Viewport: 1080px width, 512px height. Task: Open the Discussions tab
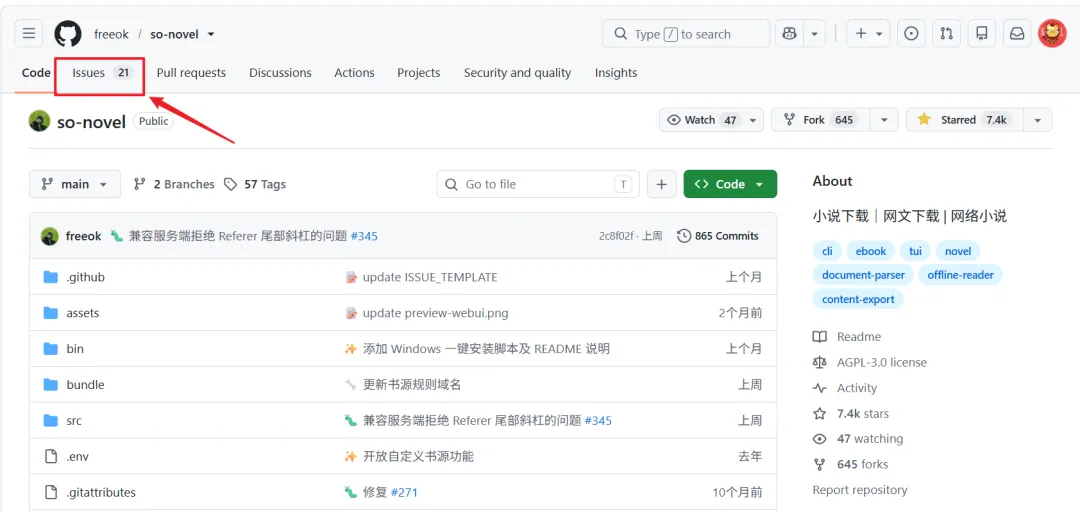point(280,72)
